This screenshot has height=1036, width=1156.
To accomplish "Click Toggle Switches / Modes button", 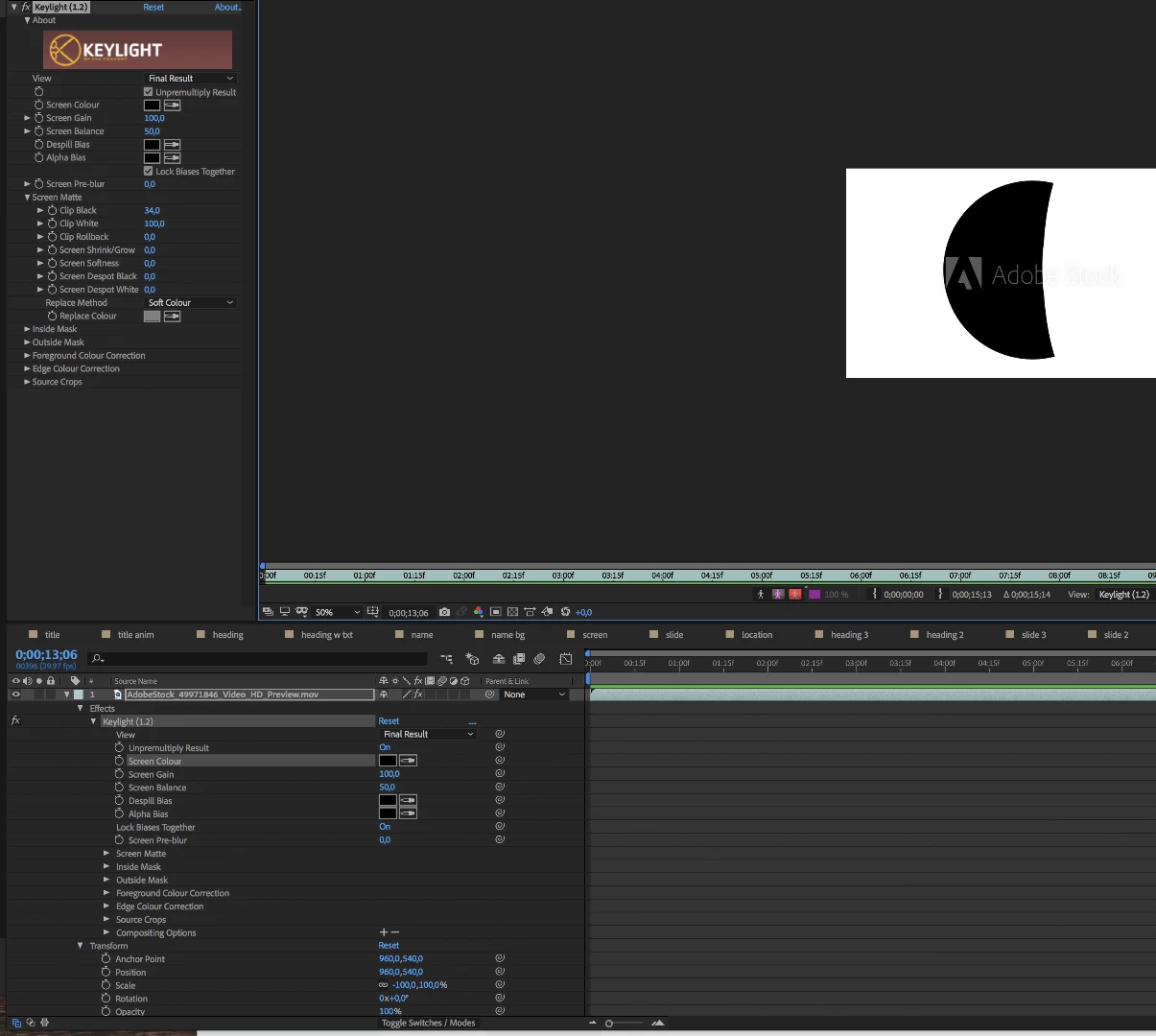I will 428,1023.
